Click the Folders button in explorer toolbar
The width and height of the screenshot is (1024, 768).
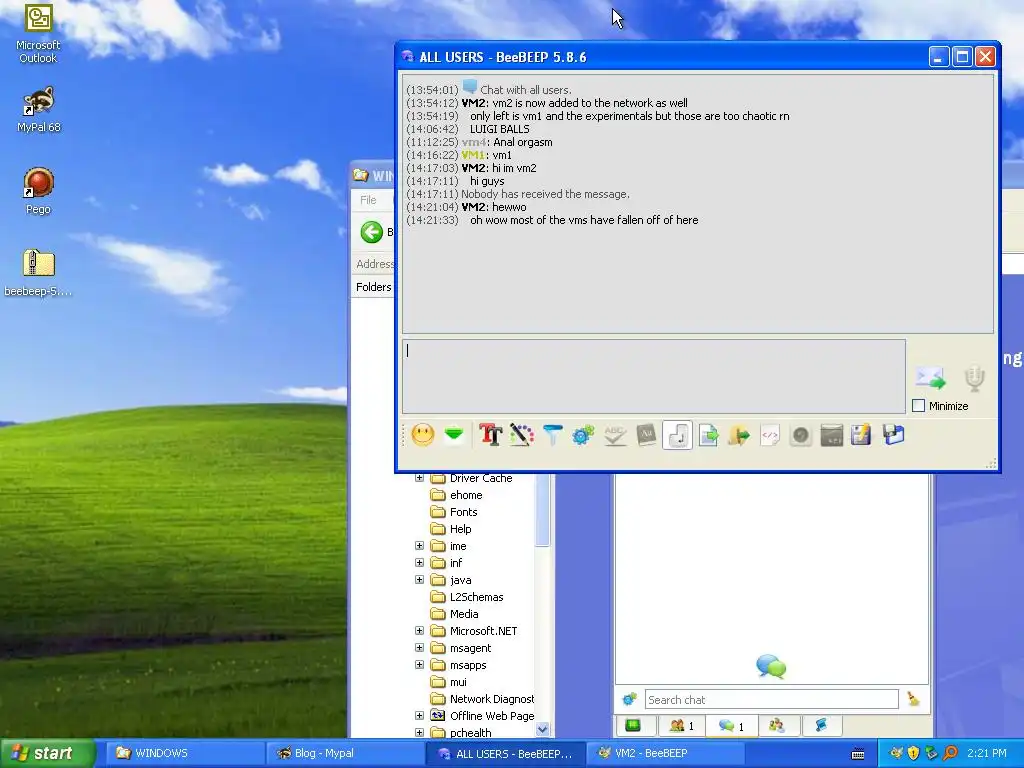(x=374, y=287)
